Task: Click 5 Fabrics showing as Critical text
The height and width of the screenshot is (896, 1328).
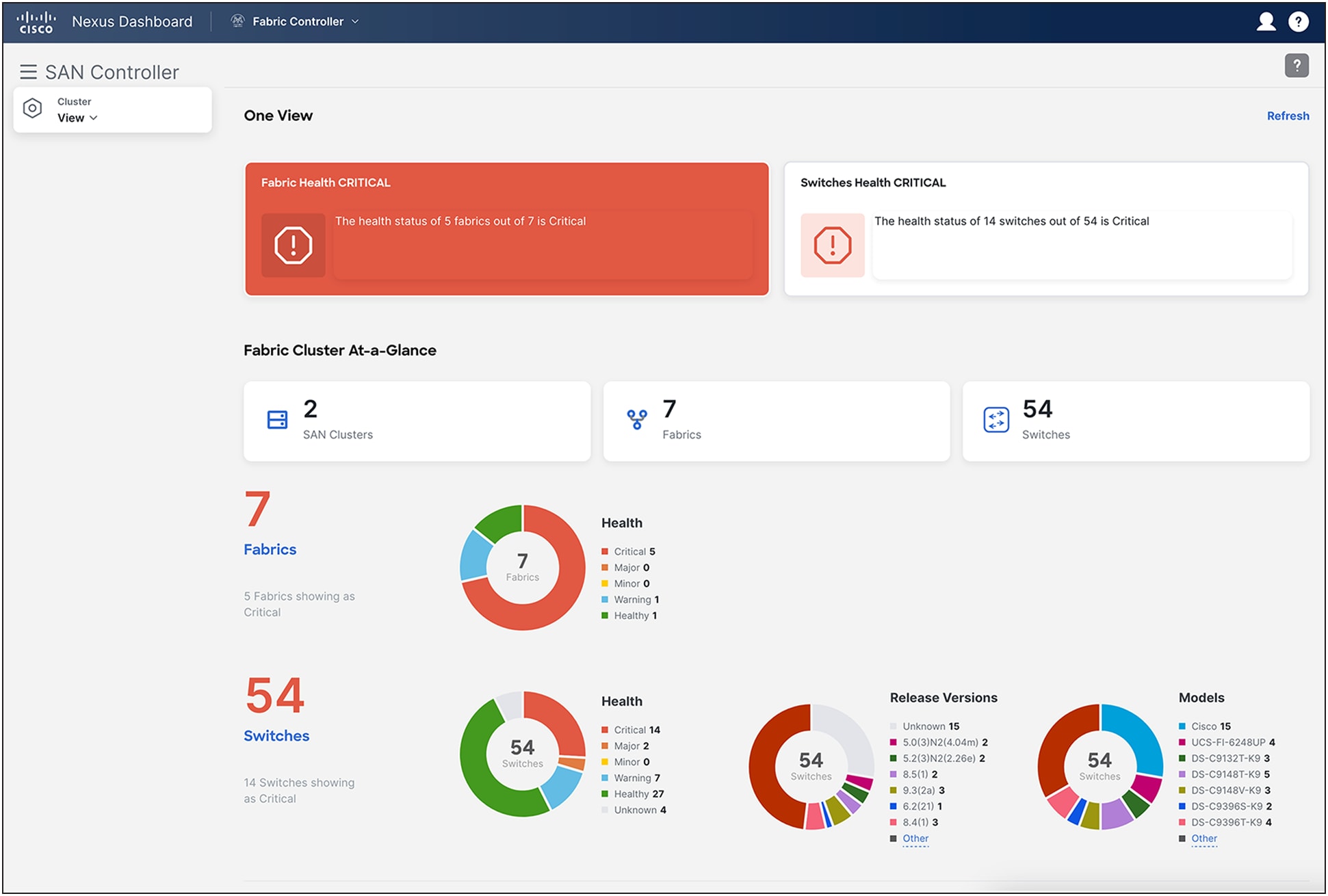Action: [x=299, y=604]
